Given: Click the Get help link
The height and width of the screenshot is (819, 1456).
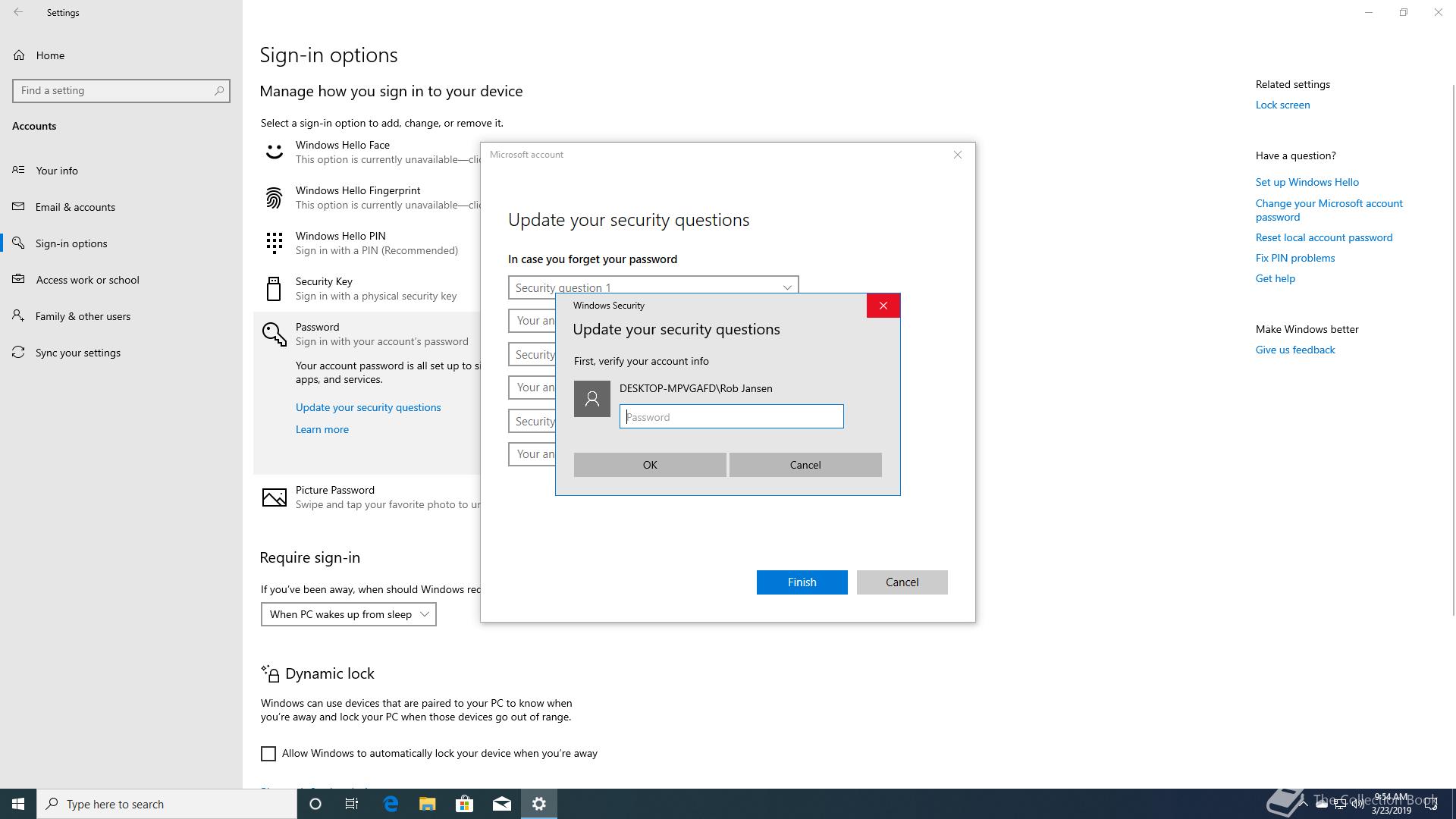Looking at the screenshot, I should coord(1276,278).
